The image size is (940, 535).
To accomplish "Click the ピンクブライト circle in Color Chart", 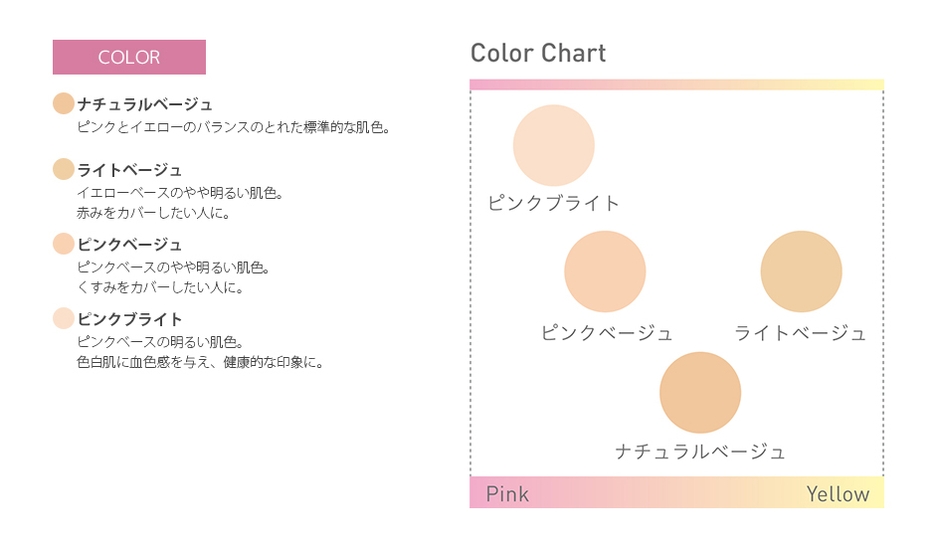I will coord(553,145).
